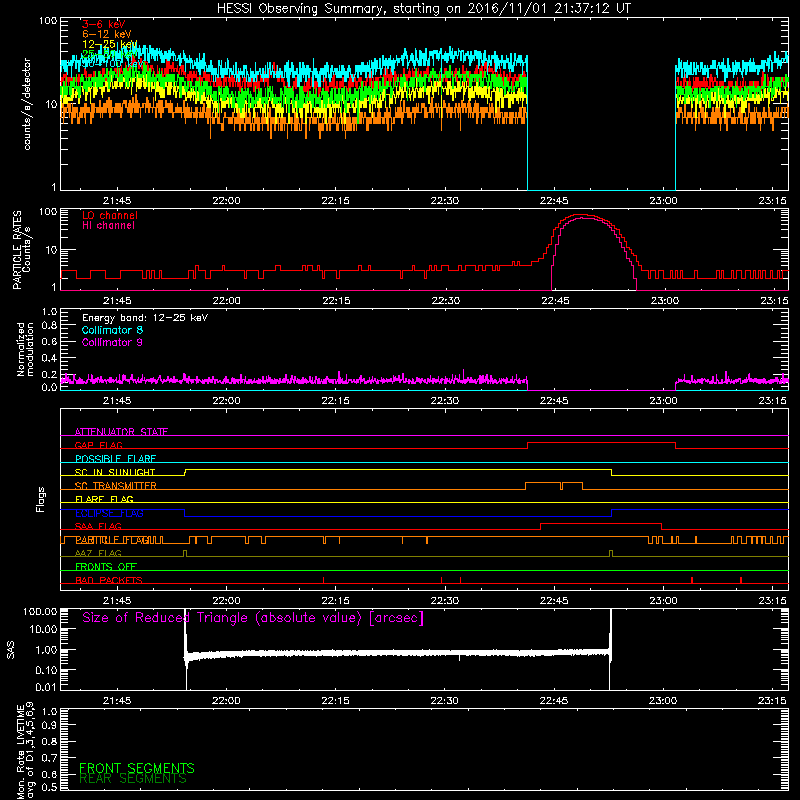Select the orange 6-12 keV legend label
This screenshot has height=800, width=800.
(107, 34)
